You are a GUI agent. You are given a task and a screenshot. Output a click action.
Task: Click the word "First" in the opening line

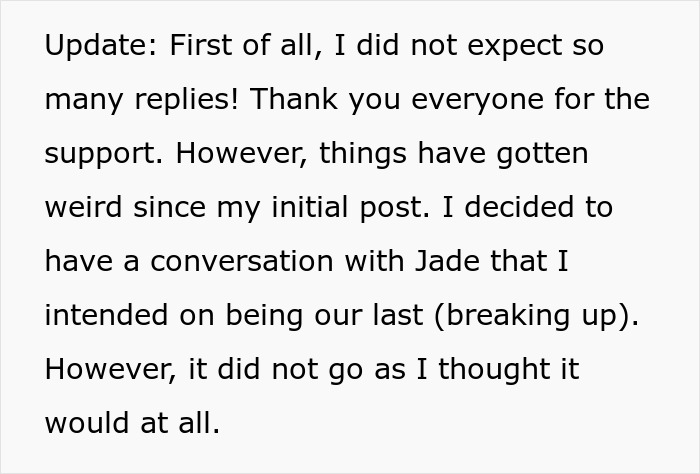click(x=199, y=47)
